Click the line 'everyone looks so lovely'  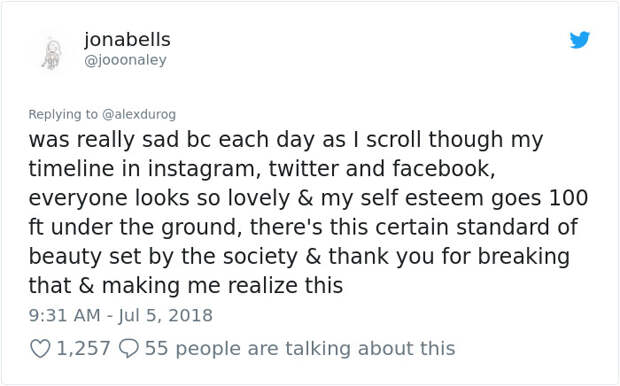click(308, 198)
